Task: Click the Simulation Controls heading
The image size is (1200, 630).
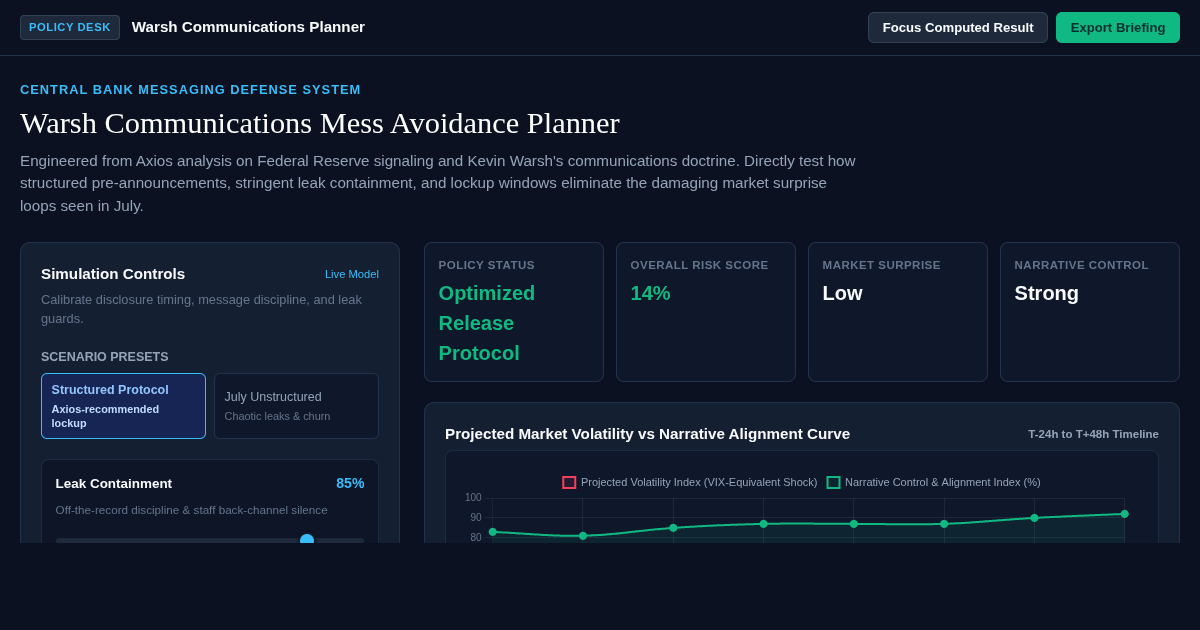Action: [x=113, y=273]
